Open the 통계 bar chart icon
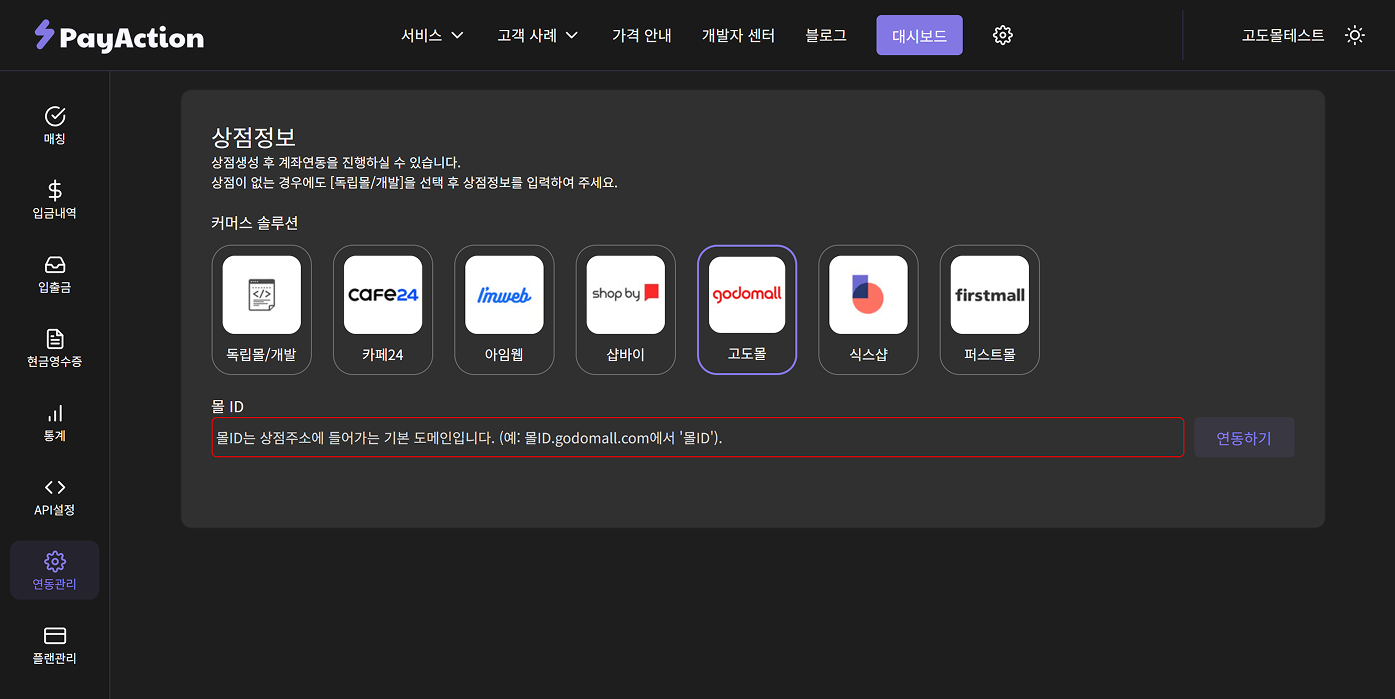 [x=55, y=413]
